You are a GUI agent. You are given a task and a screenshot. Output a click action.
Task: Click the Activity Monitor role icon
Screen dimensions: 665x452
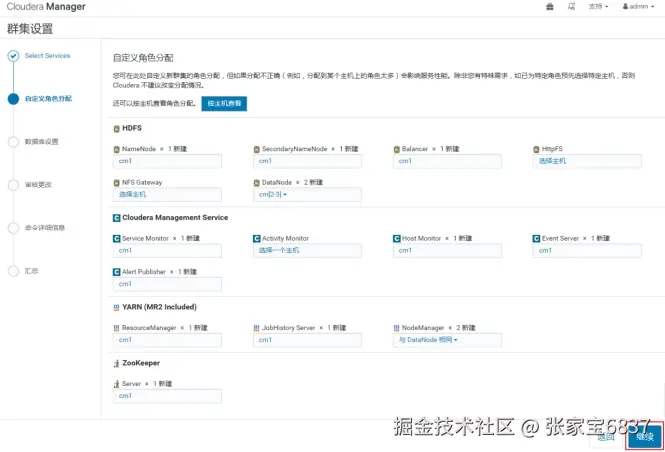[x=257, y=239]
